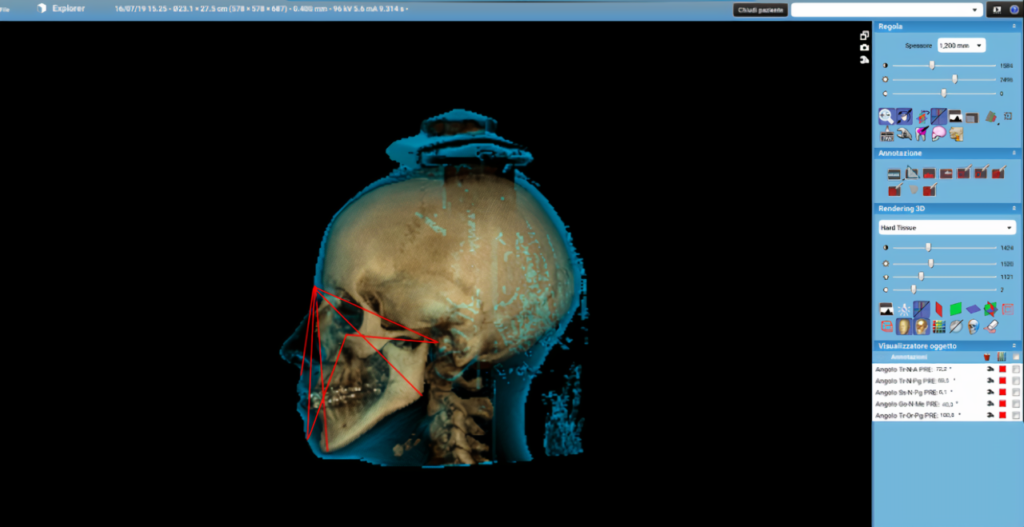Click the Rendering 3D slider showing value 2
1024x527 pixels.
pyautogui.click(x=945, y=290)
